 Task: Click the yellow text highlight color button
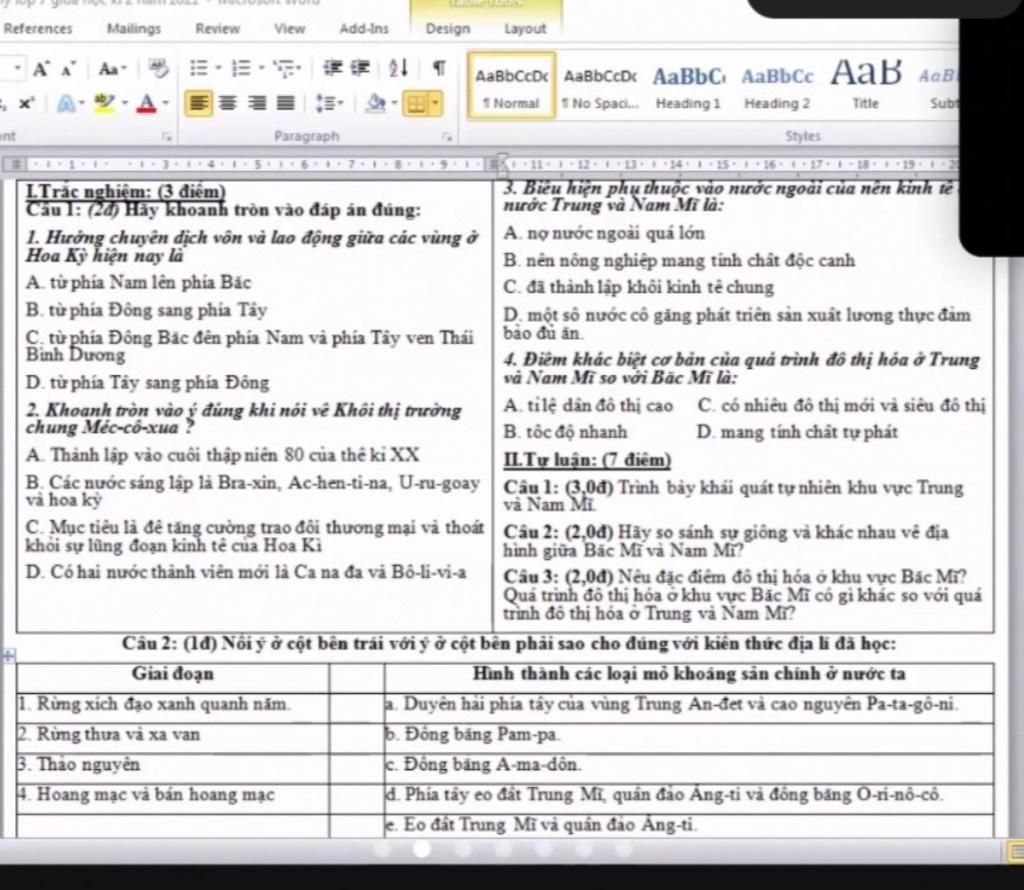click(102, 102)
